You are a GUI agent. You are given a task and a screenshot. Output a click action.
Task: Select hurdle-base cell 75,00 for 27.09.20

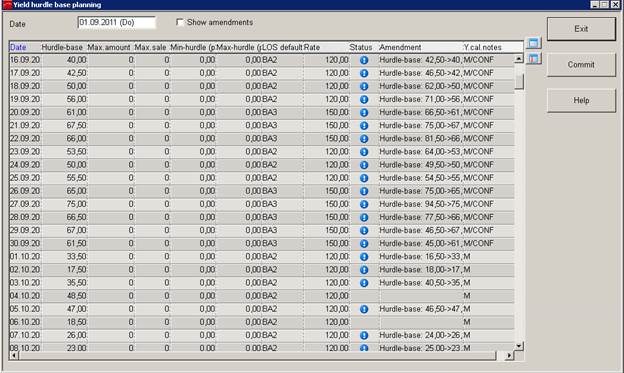(64, 204)
